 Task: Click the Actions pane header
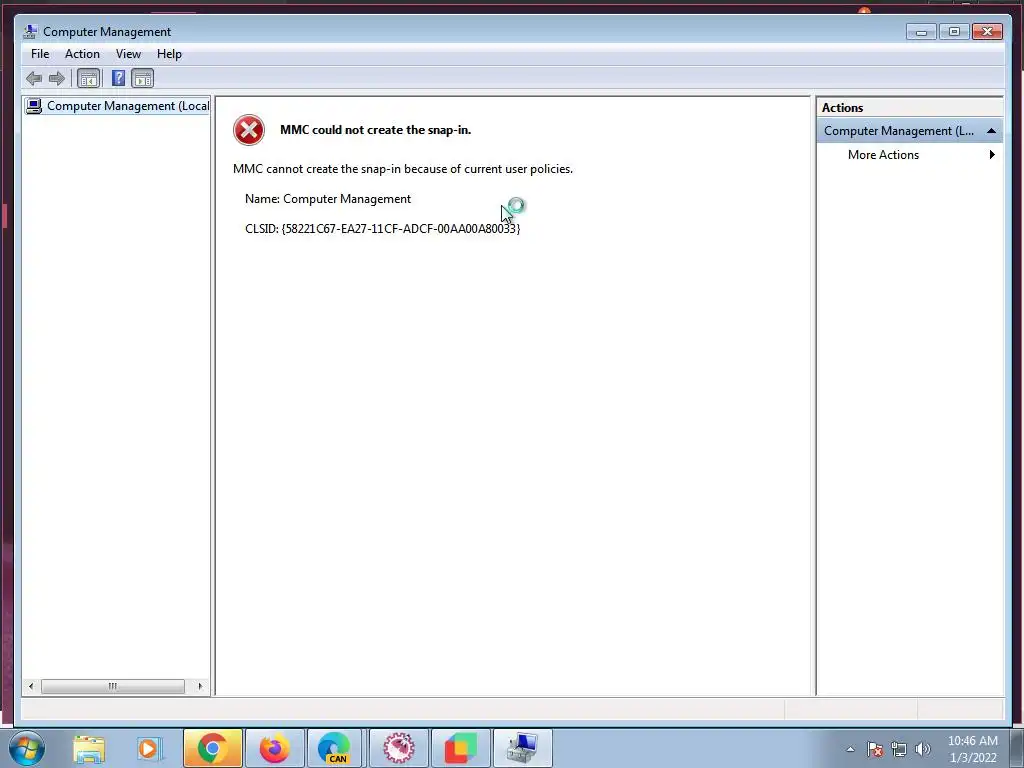click(910, 108)
